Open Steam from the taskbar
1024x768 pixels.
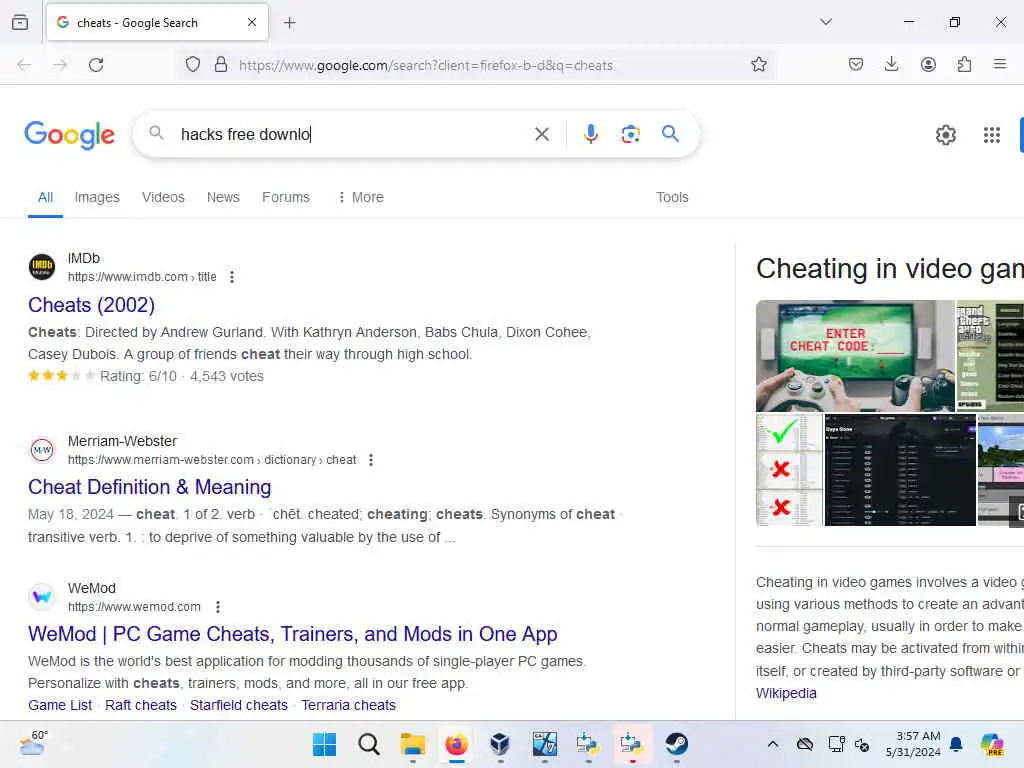pyautogui.click(x=676, y=744)
